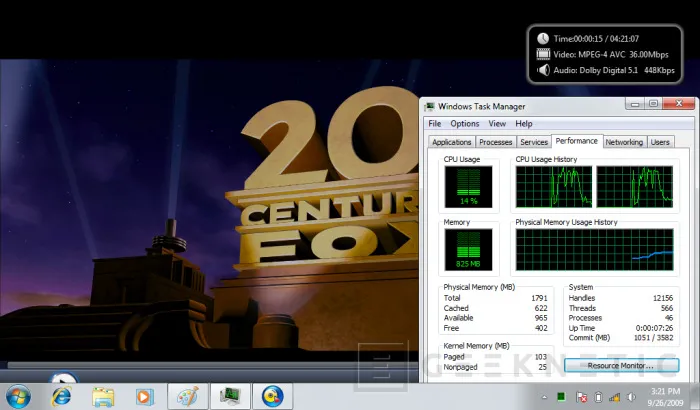The width and height of the screenshot is (700, 410).
Task: Click the Cached memory value 622
Action: (x=541, y=308)
